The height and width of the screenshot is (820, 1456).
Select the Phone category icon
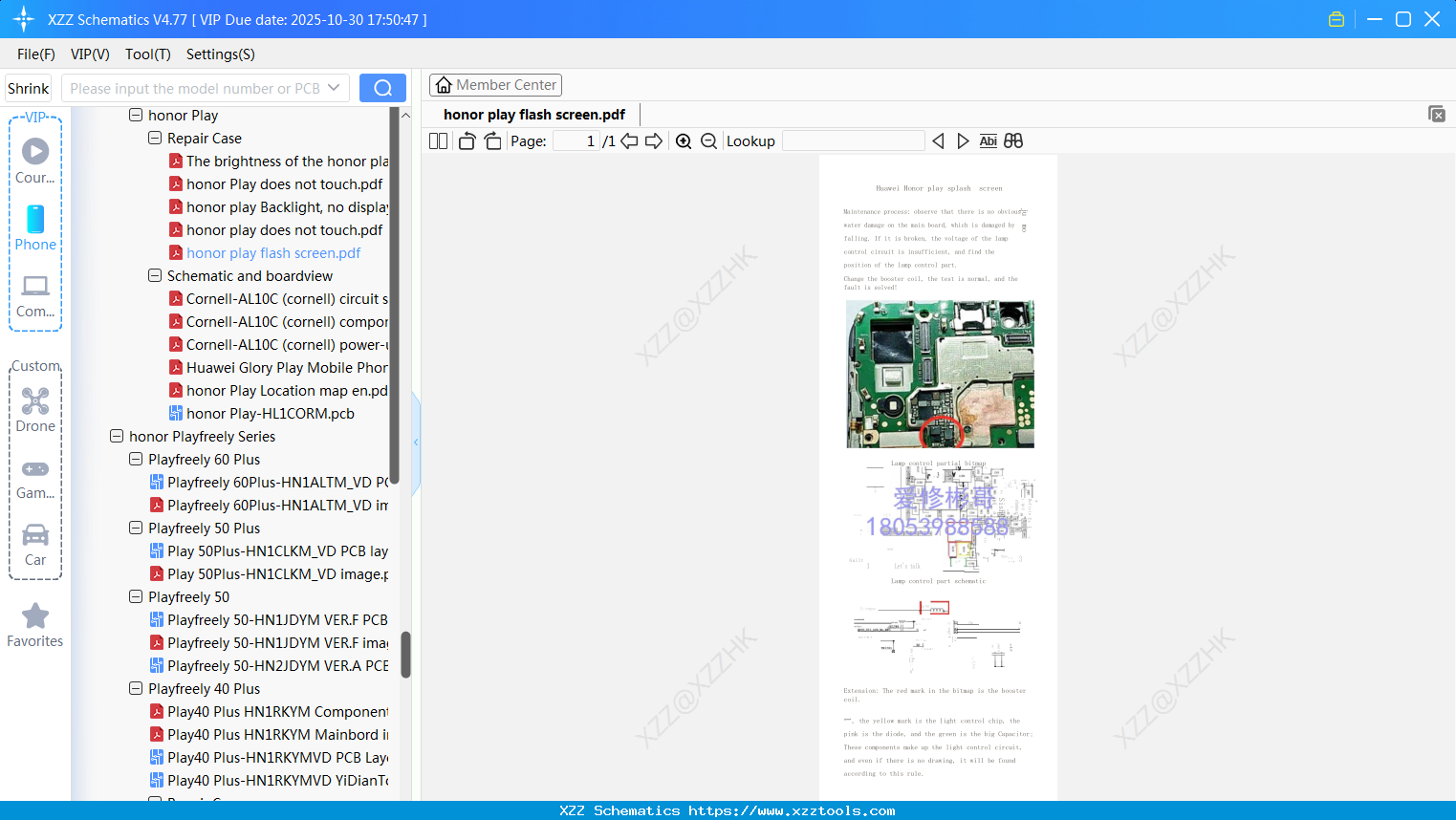[x=35, y=227]
